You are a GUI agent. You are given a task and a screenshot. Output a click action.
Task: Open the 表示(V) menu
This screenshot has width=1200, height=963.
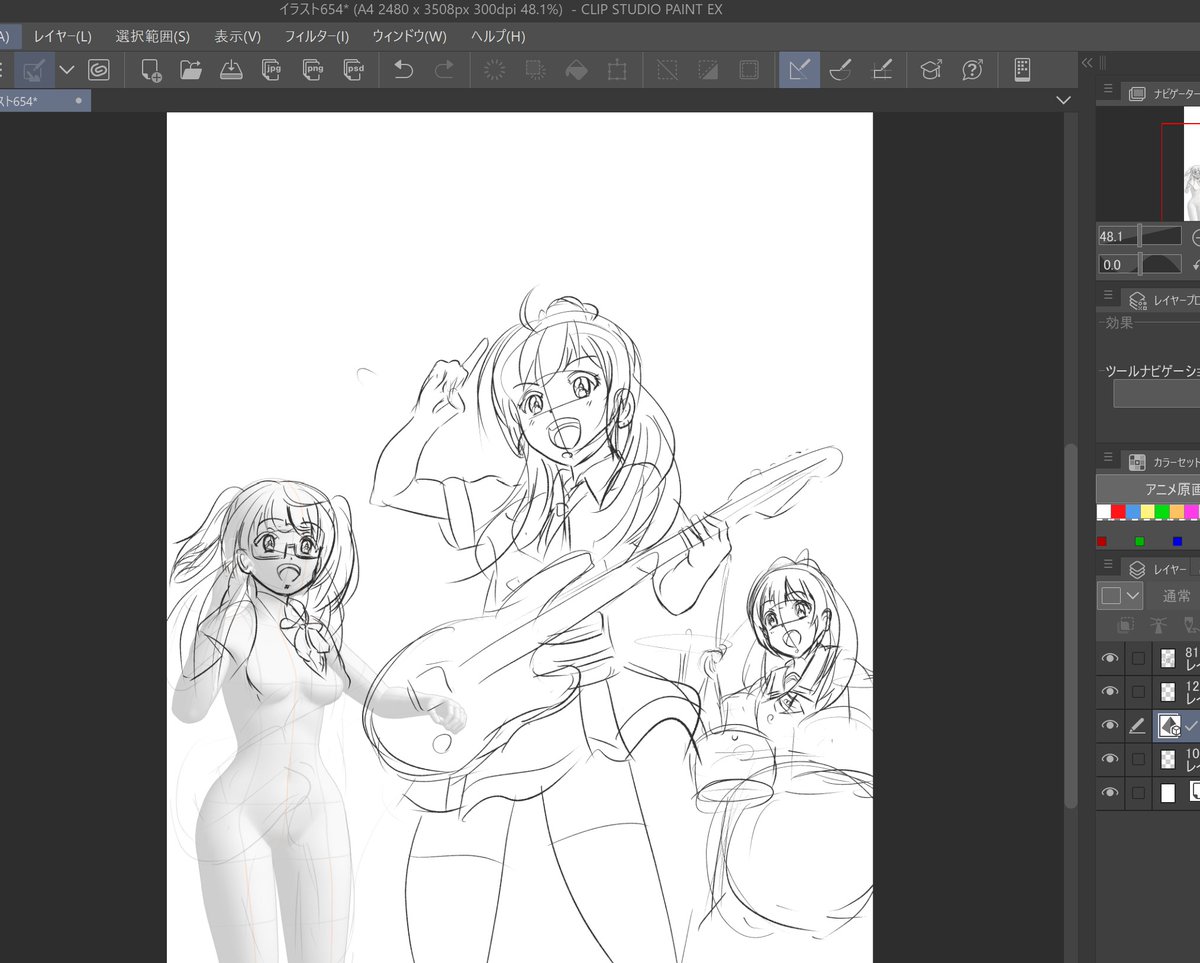click(237, 37)
